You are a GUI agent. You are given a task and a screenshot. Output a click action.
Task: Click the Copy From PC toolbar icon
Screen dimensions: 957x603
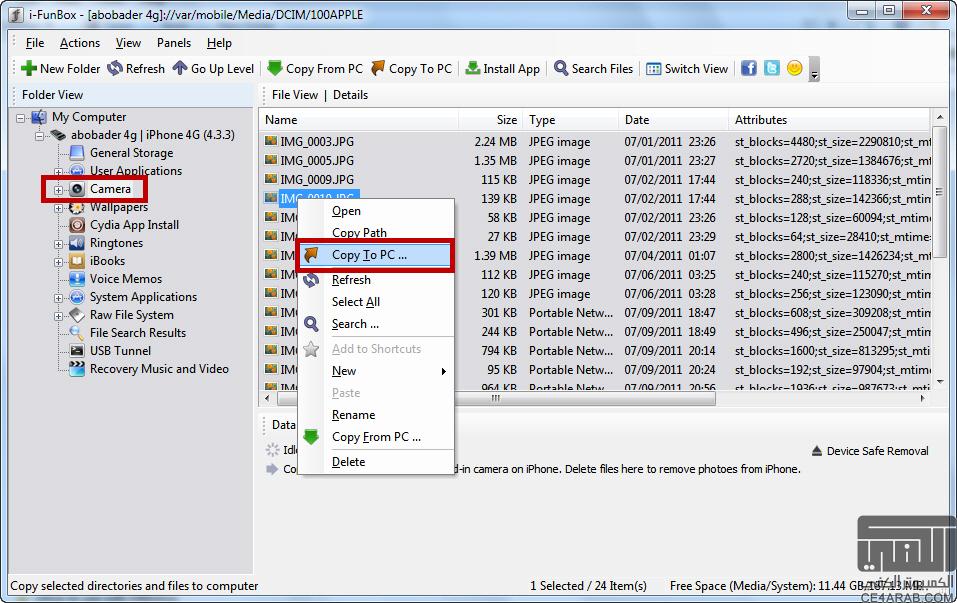(275, 68)
